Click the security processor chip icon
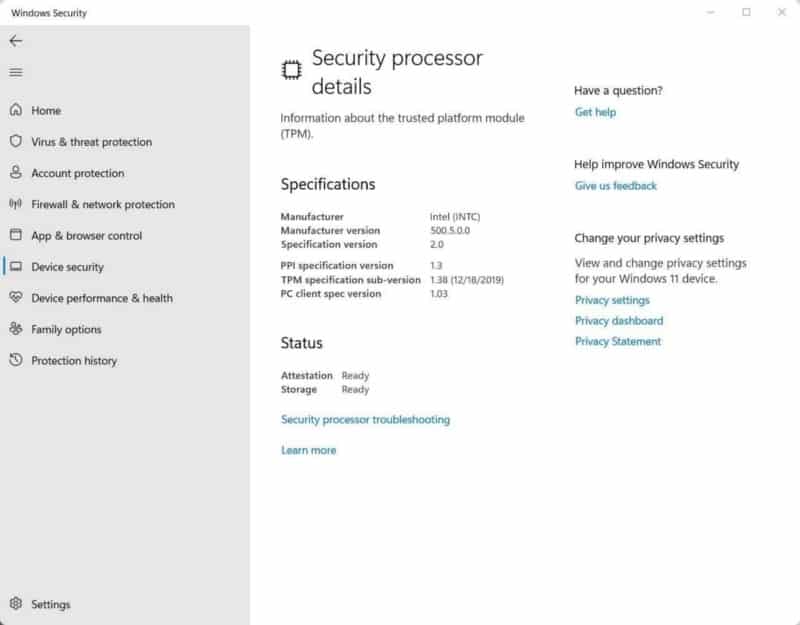The height and width of the screenshot is (625, 800). pos(292,69)
